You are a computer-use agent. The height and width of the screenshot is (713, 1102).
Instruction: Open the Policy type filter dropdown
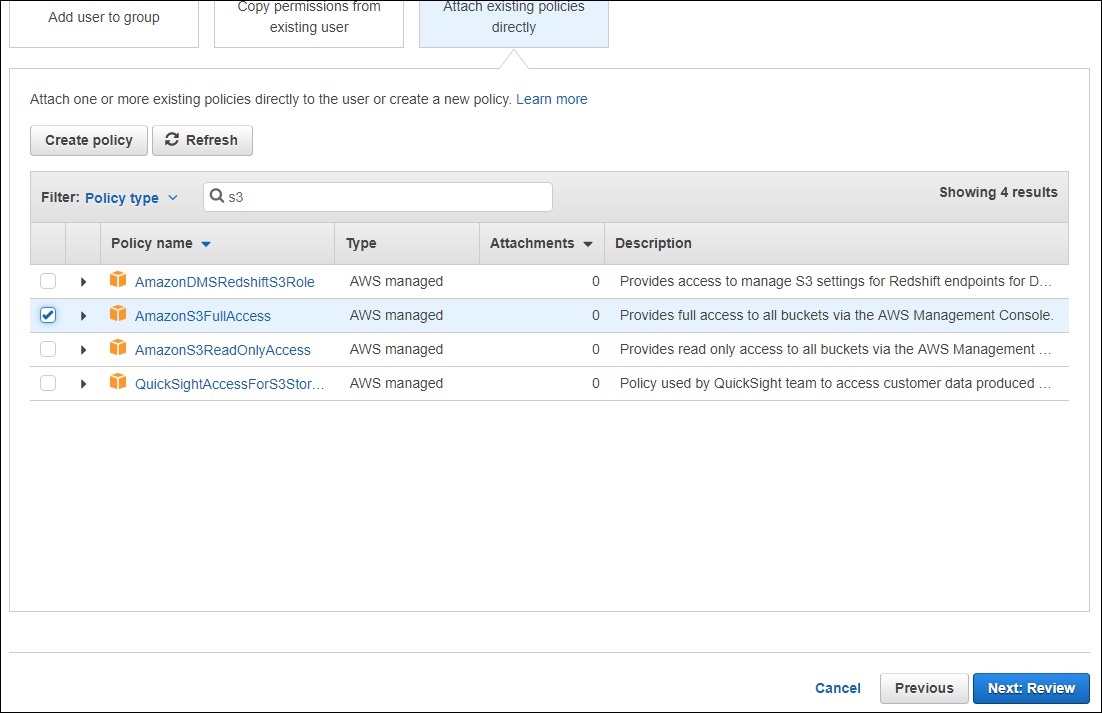131,198
